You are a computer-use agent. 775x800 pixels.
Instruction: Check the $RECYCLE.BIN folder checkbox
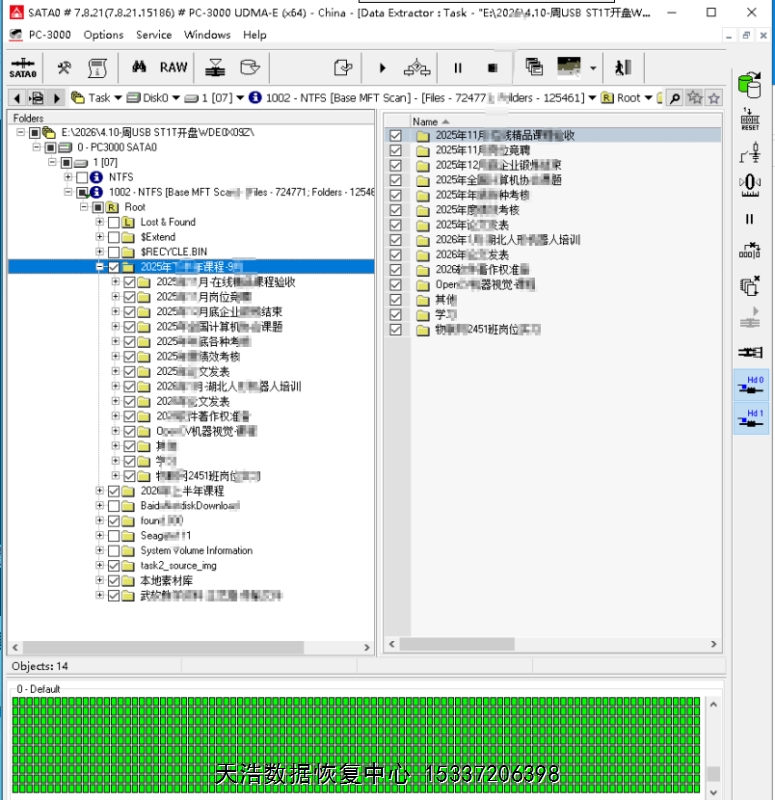point(113,252)
